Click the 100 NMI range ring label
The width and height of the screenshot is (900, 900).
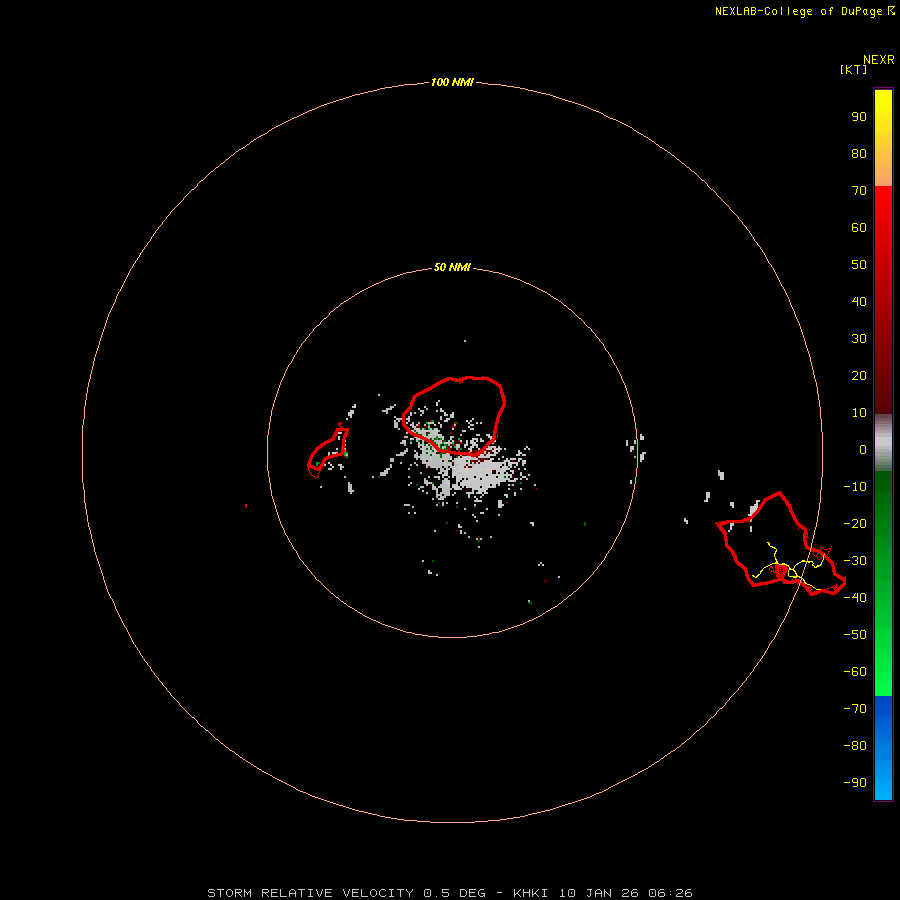[452, 82]
